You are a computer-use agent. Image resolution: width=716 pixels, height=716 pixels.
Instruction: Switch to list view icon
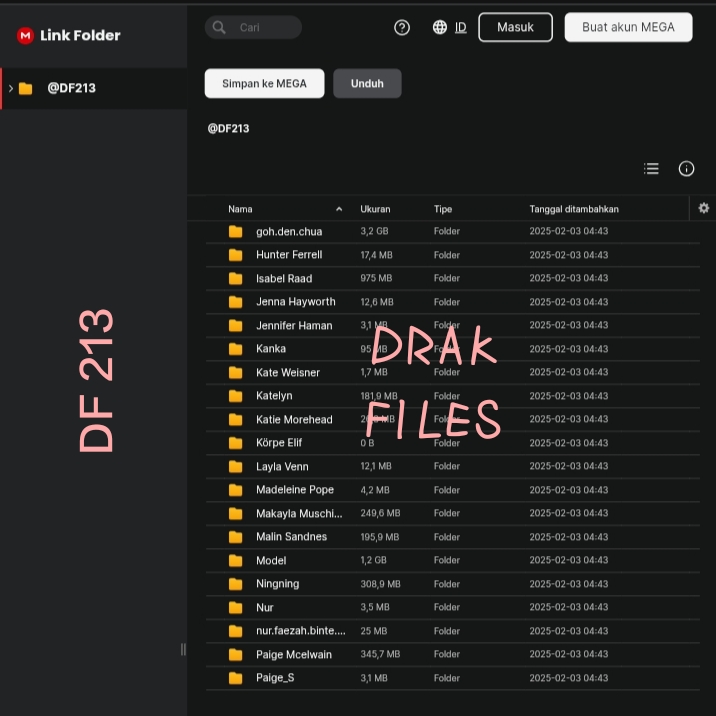point(651,168)
